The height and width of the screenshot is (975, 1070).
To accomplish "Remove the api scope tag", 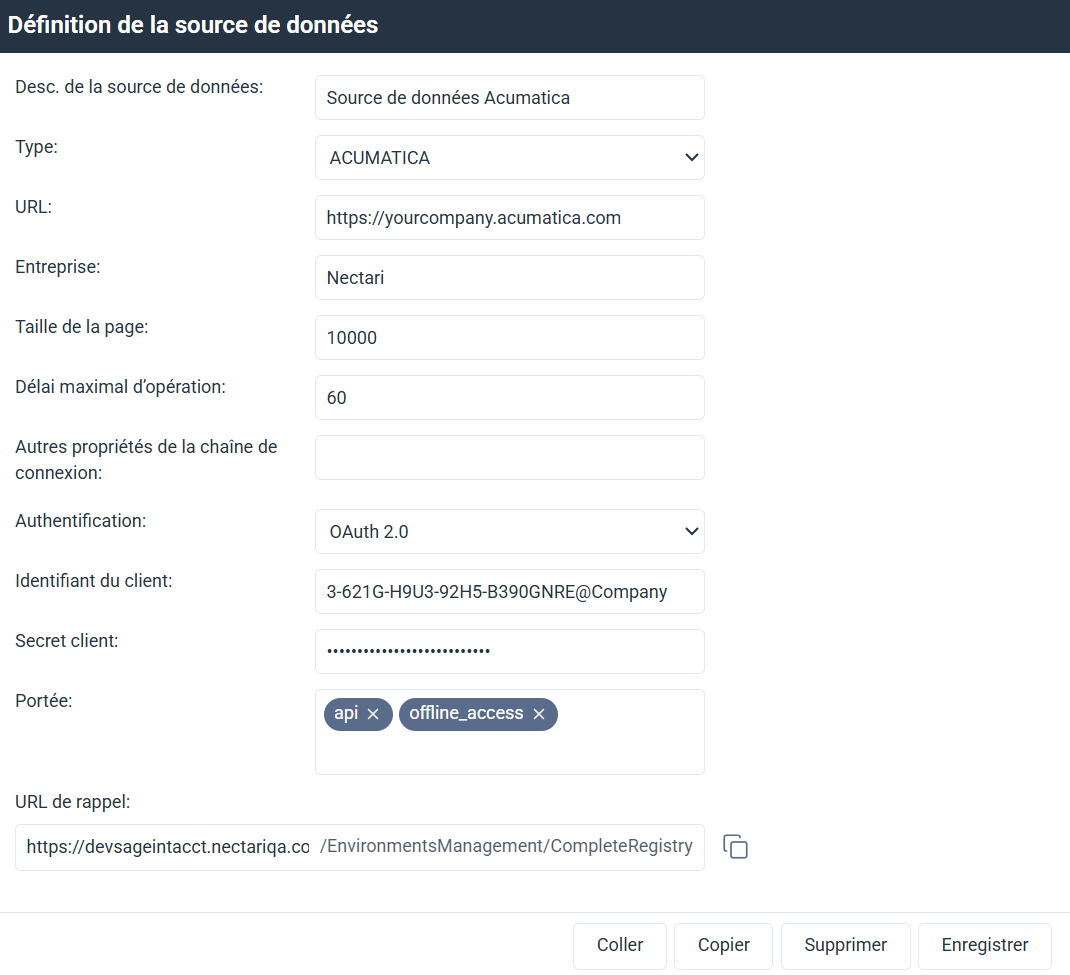I will pyautogui.click(x=373, y=714).
